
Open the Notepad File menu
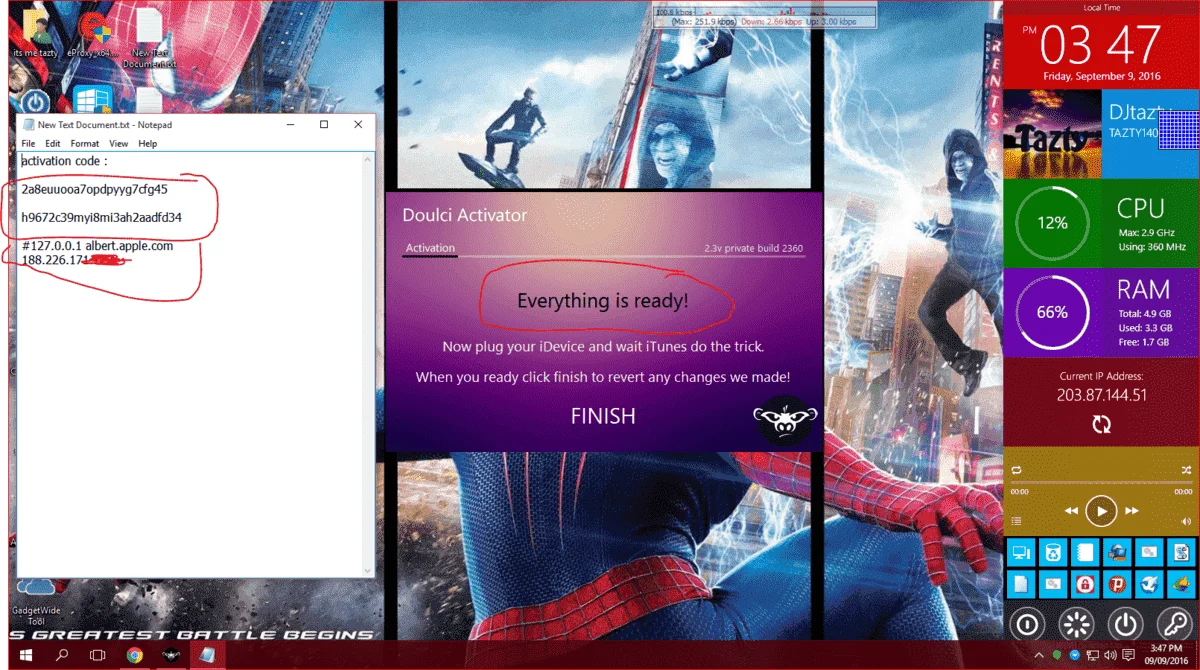click(x=28, y=144)
